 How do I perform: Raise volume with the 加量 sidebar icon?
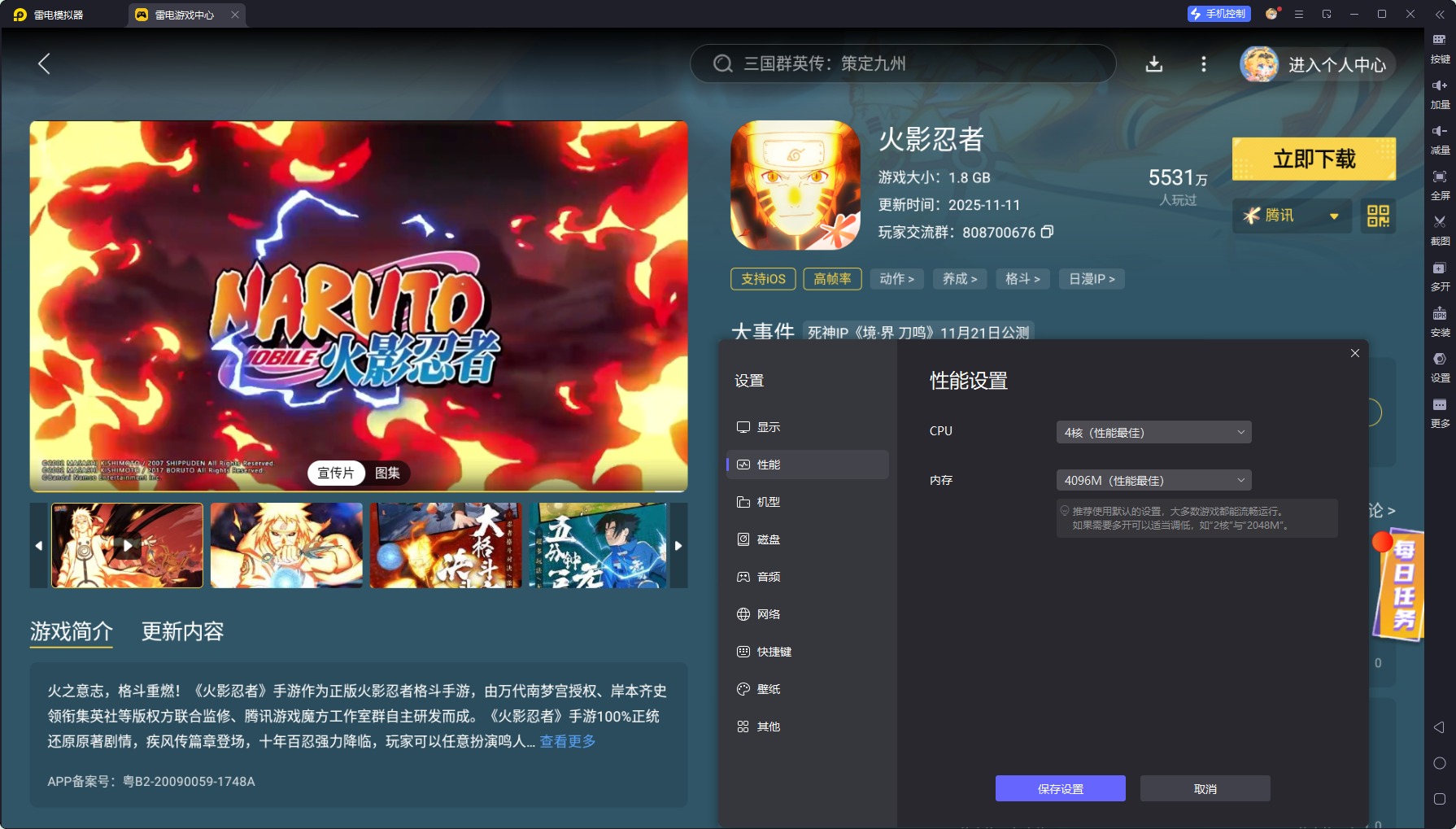coord(1440,94)
